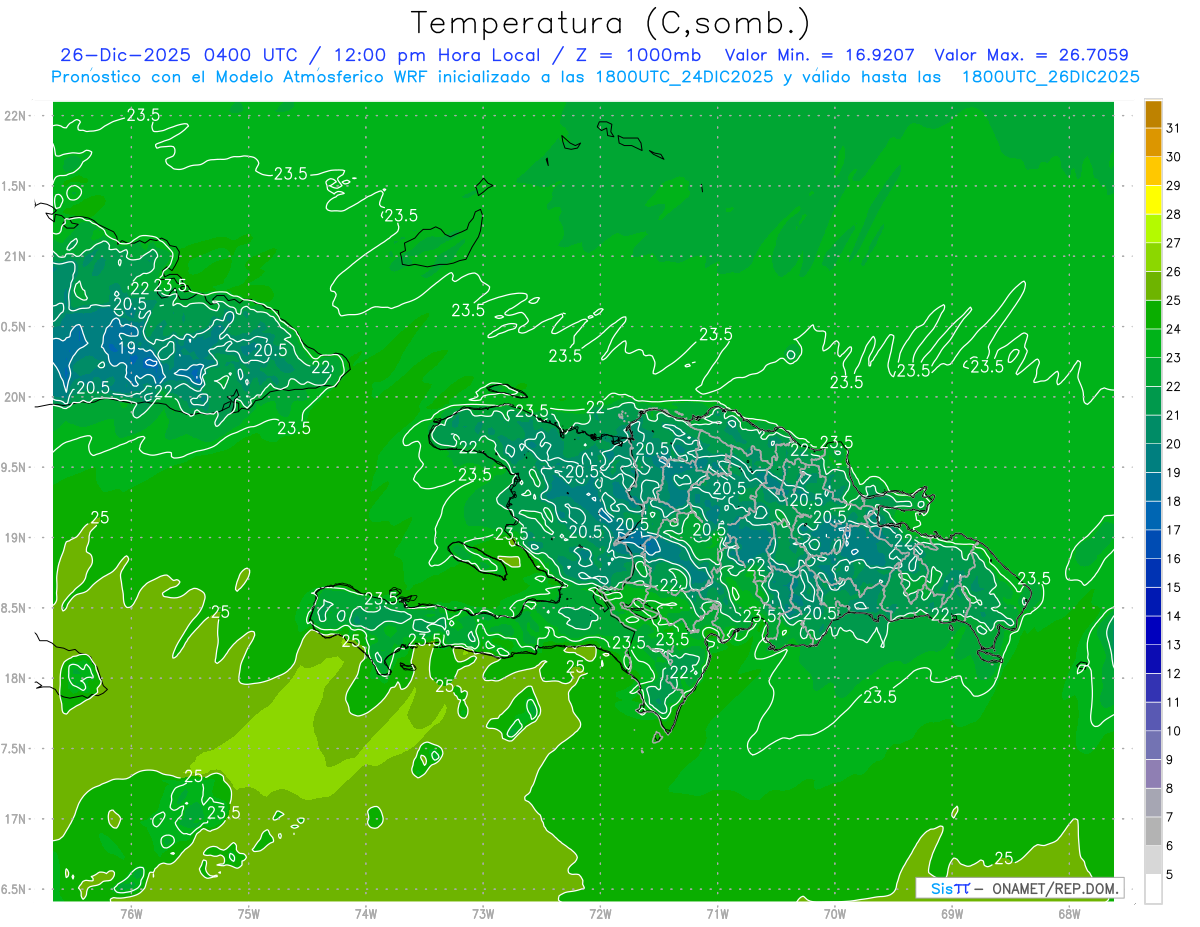The height and width of the screenshot is (927, 1200).
Task: Click the "17N" latitude axis label
Action: click(16, 818)
